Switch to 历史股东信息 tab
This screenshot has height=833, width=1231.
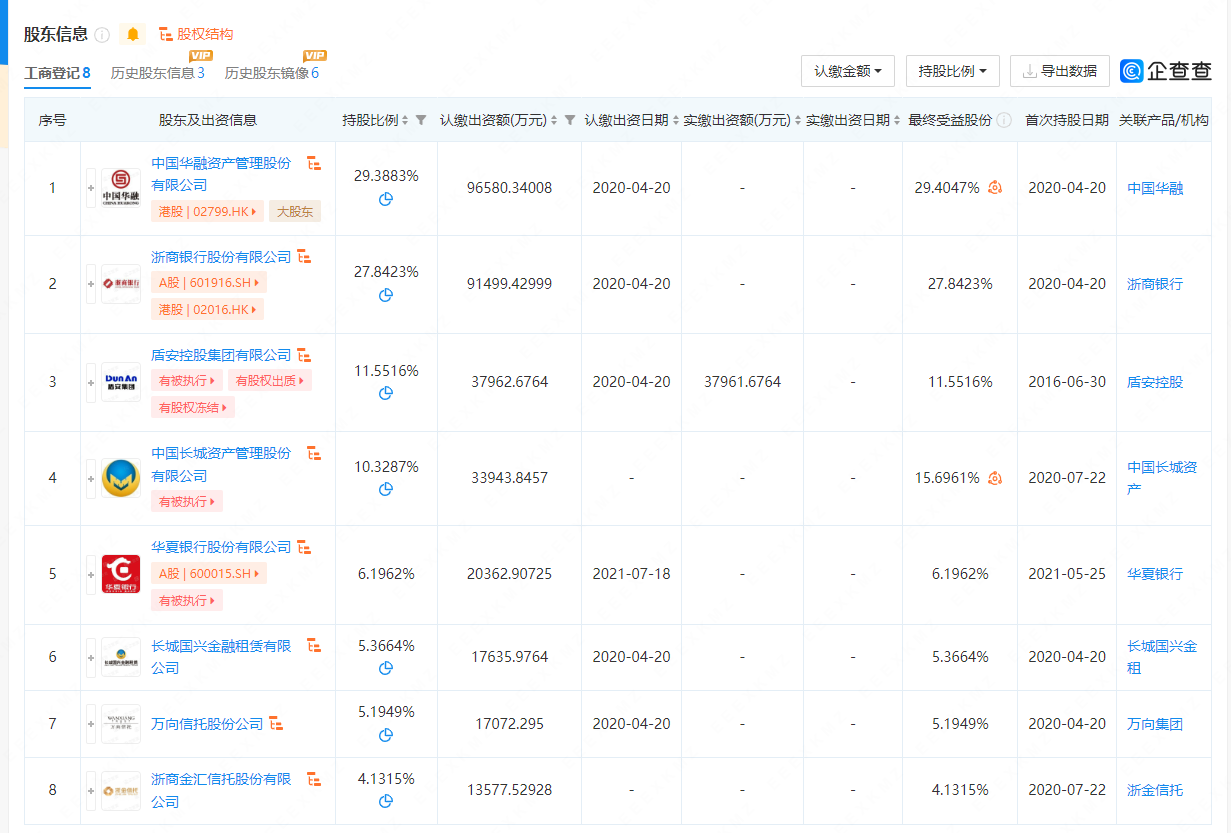[158, 72]
